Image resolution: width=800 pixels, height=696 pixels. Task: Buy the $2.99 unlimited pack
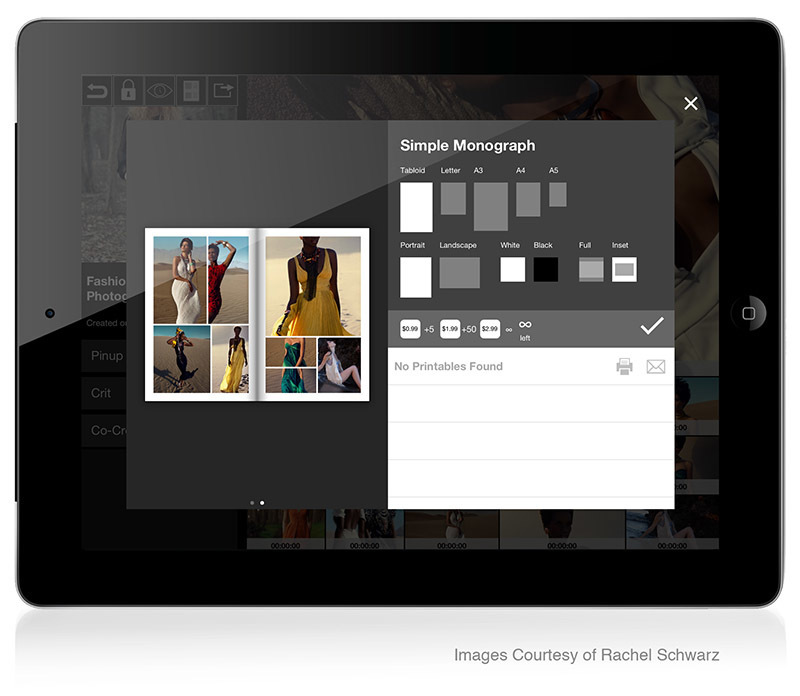pos(490,328)
